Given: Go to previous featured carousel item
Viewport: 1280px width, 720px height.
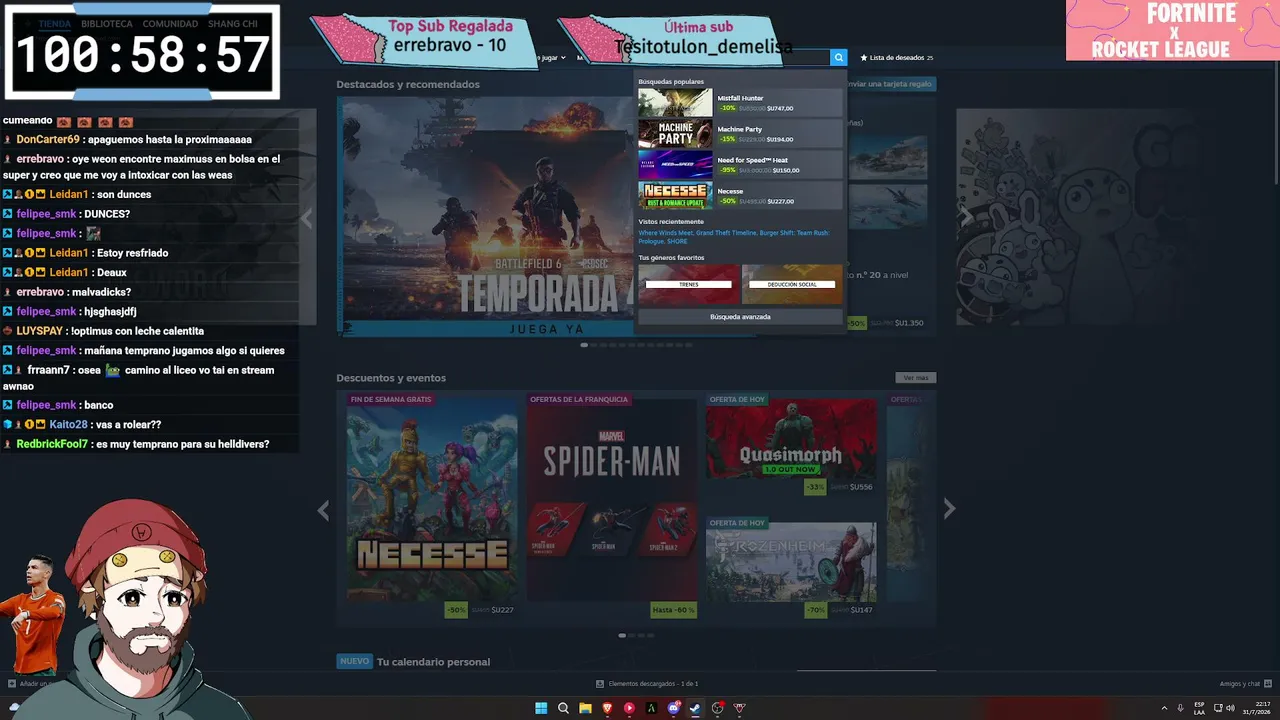Looking at the screenshot, I should 307,216.
